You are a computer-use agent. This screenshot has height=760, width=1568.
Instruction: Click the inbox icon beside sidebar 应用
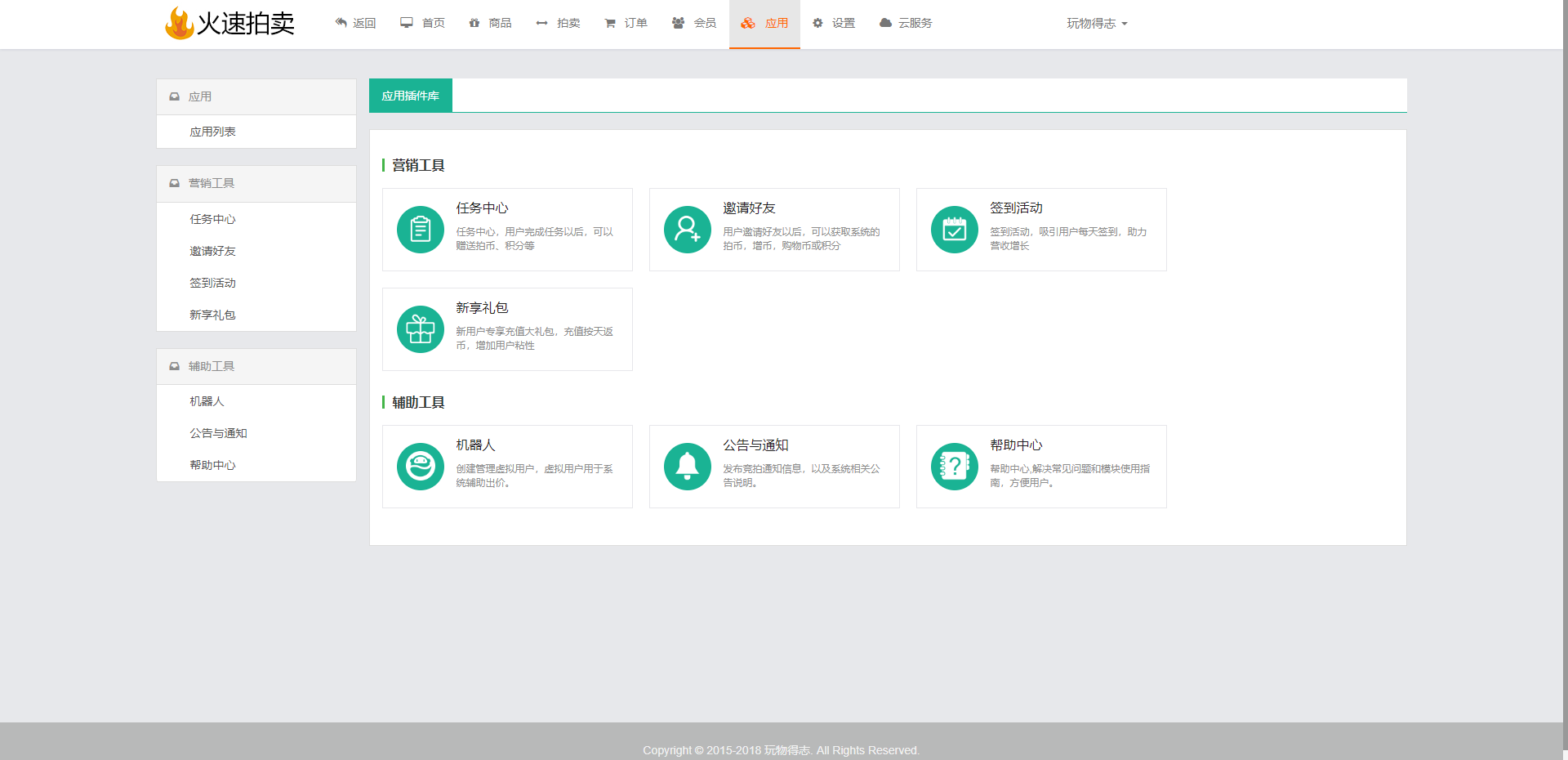174,96
